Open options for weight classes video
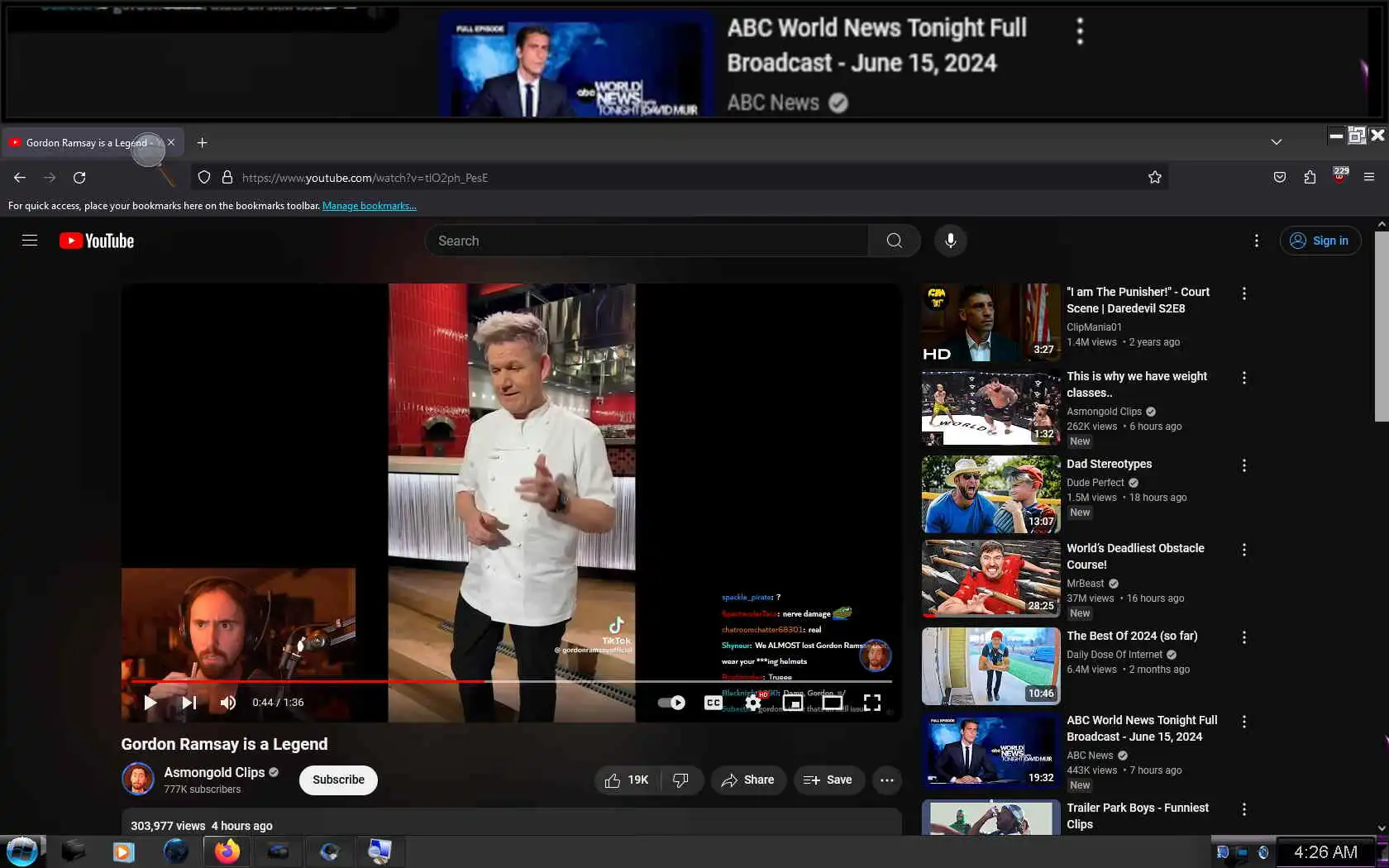Image resolution: width=1389 pixels, height=868 pixels. click(1244, 378)
